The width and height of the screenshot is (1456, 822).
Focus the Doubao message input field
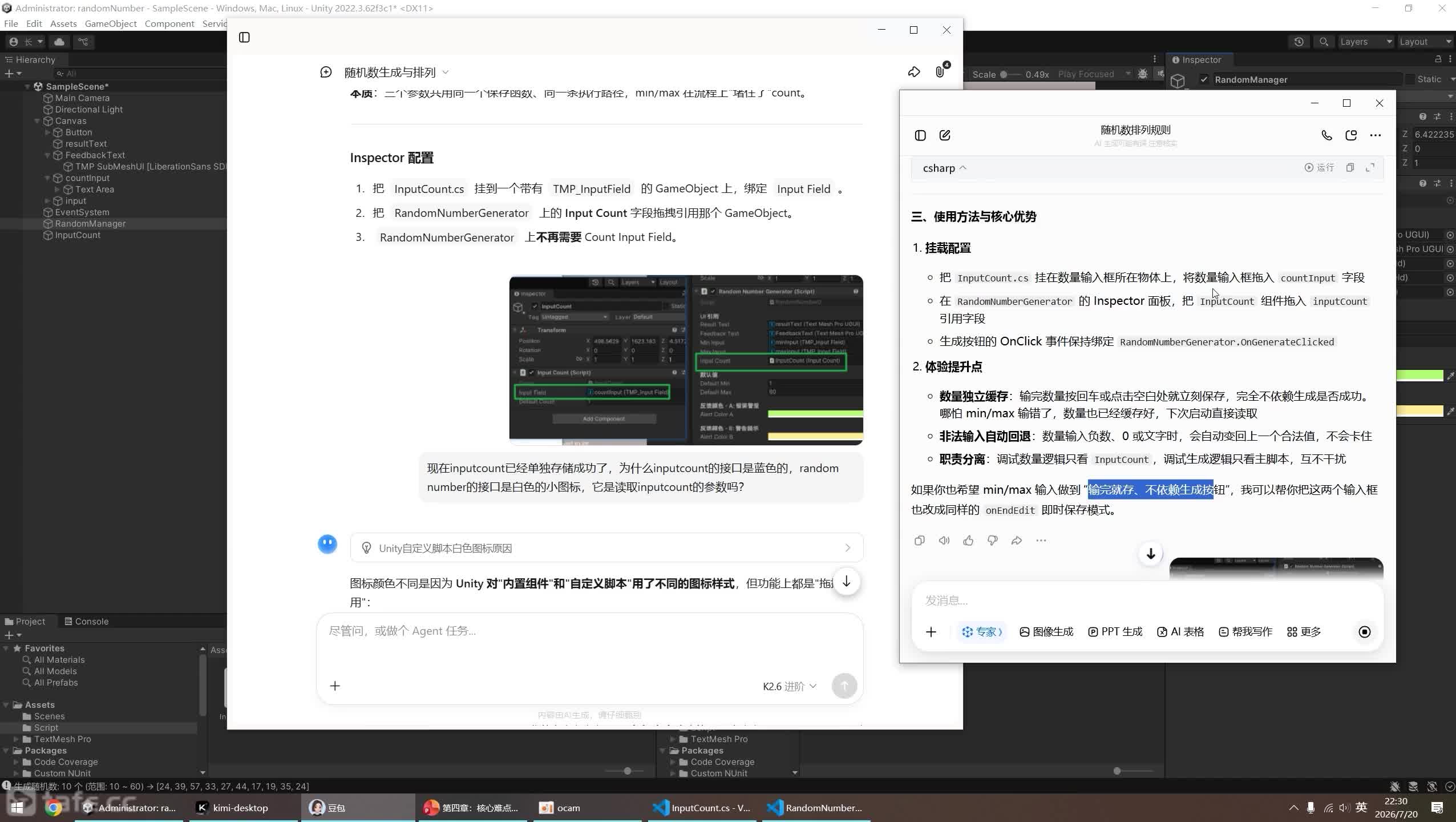pos(1147,601)
